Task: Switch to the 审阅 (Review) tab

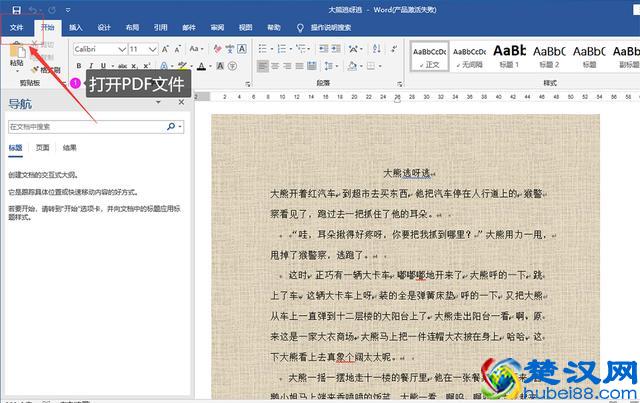Action: tap(217, 28)
